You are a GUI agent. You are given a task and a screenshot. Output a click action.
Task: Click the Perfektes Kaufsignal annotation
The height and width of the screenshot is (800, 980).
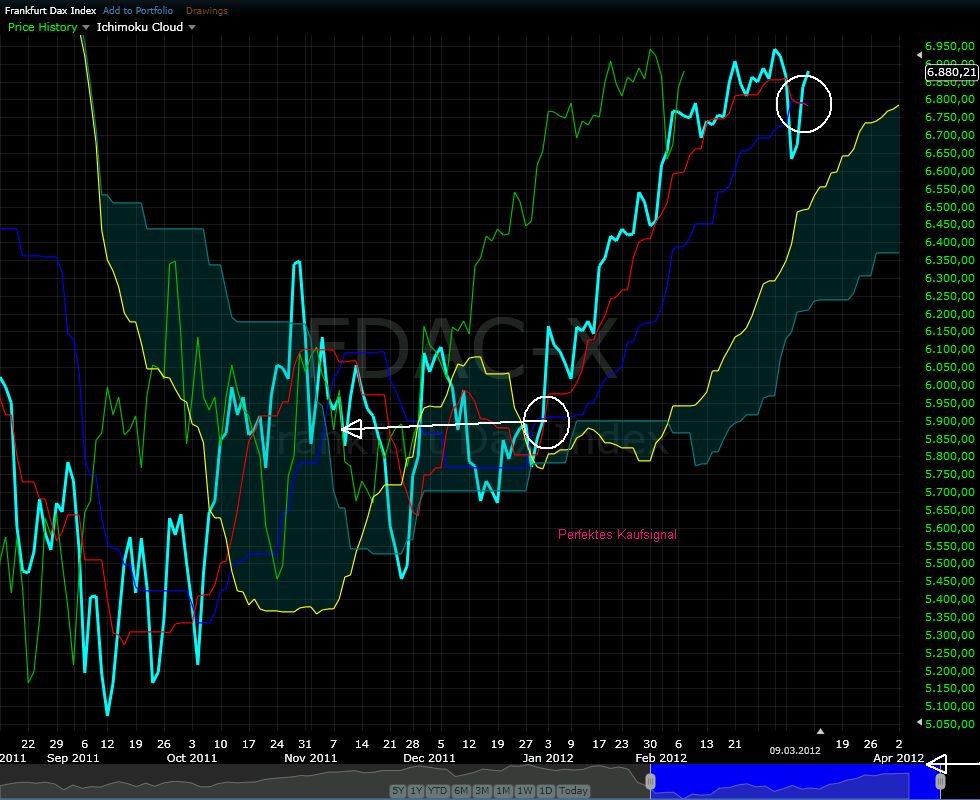[617, 534]
